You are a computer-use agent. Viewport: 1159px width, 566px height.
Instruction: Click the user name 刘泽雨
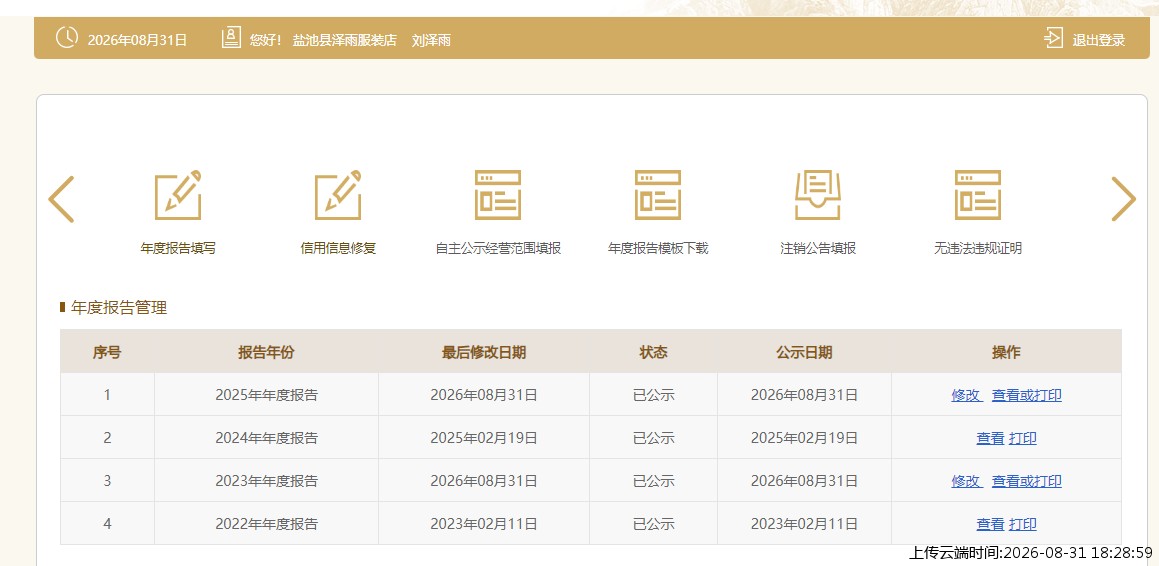[x=431, y=40]
